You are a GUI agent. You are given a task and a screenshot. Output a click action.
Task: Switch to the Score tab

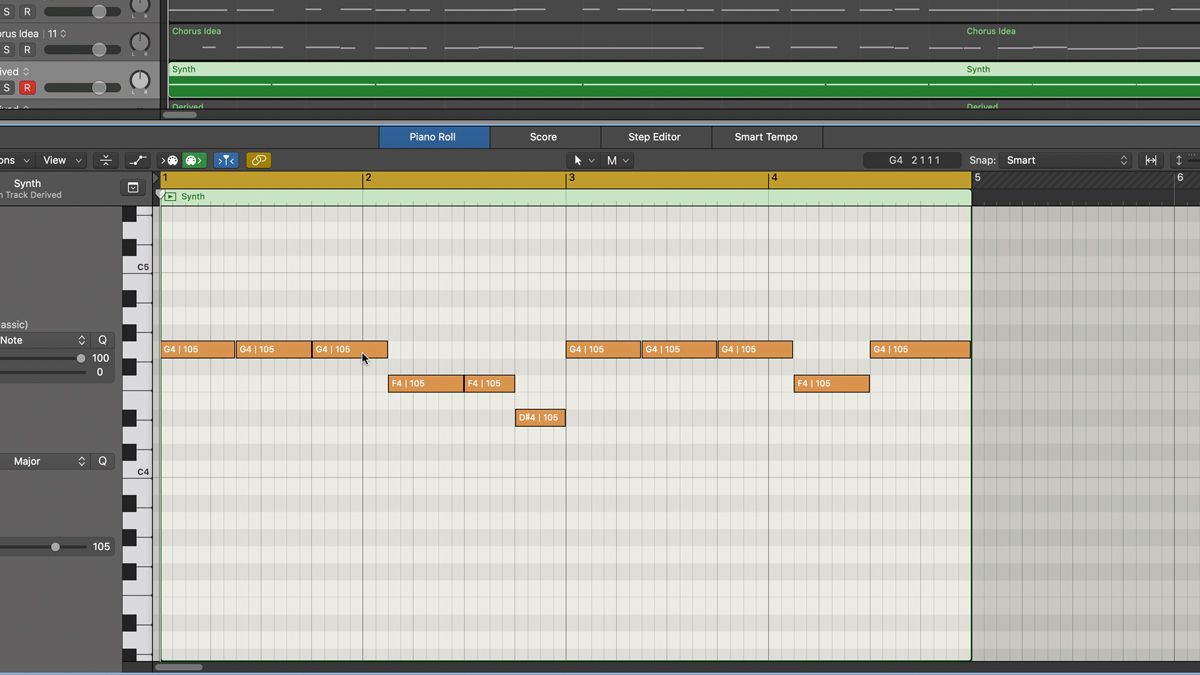(x=543, y=136)
